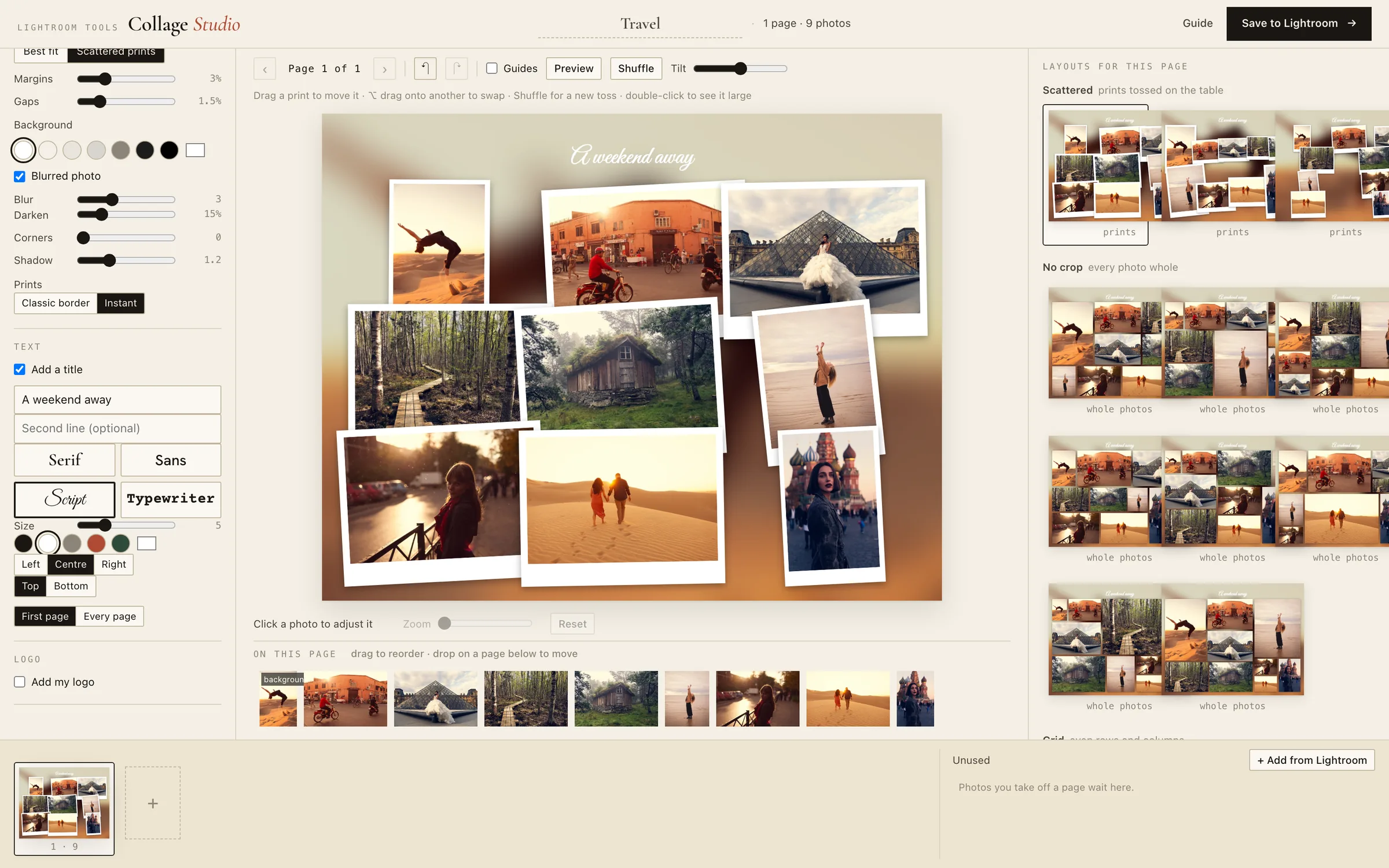Viewport: 1389px width, 868px height.
Task: Switch prints style to Classic border
Action: coord(56,303)
